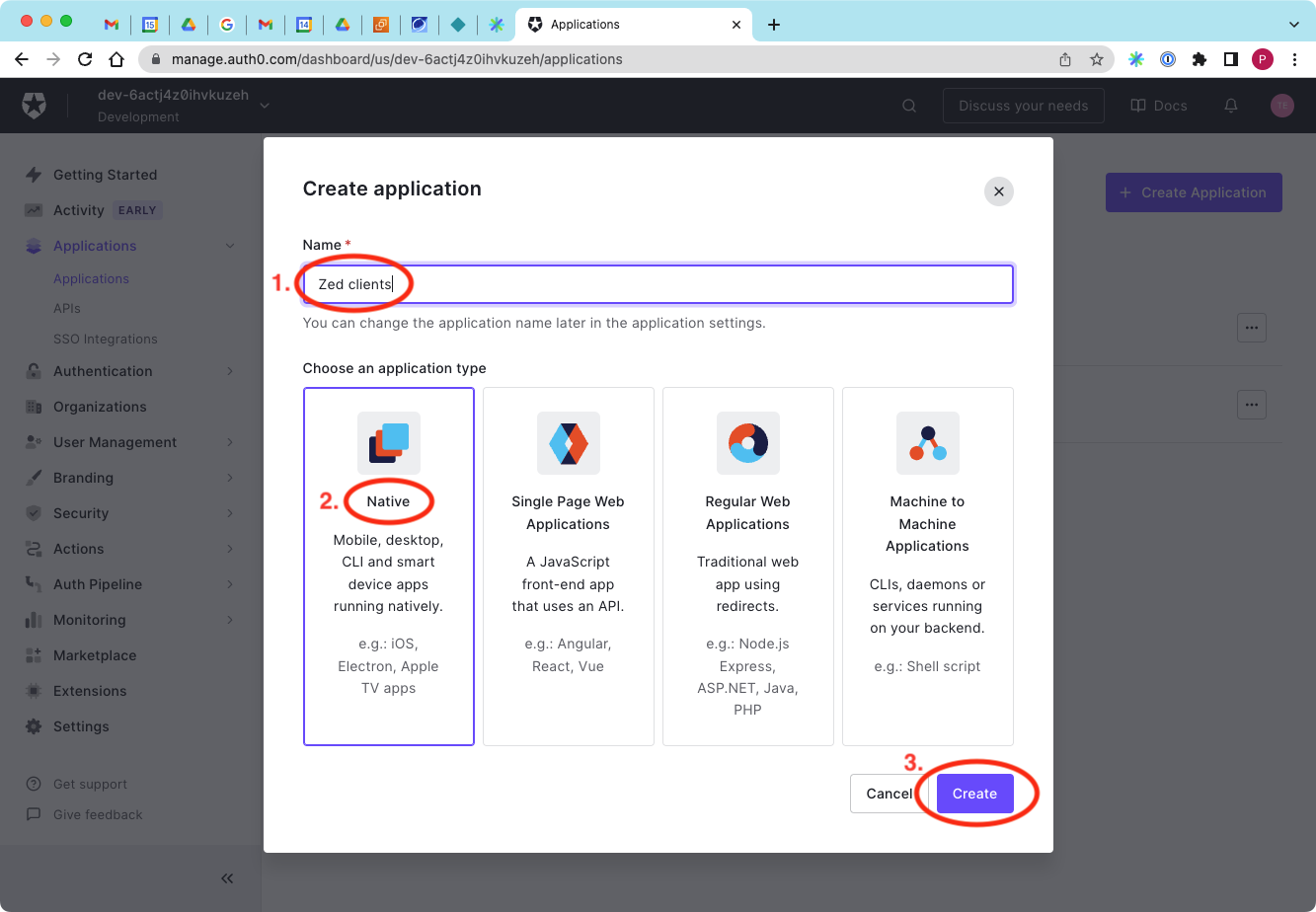
Task: Click the Name input field
Action: pyautogui.click(x=658, y=284)
